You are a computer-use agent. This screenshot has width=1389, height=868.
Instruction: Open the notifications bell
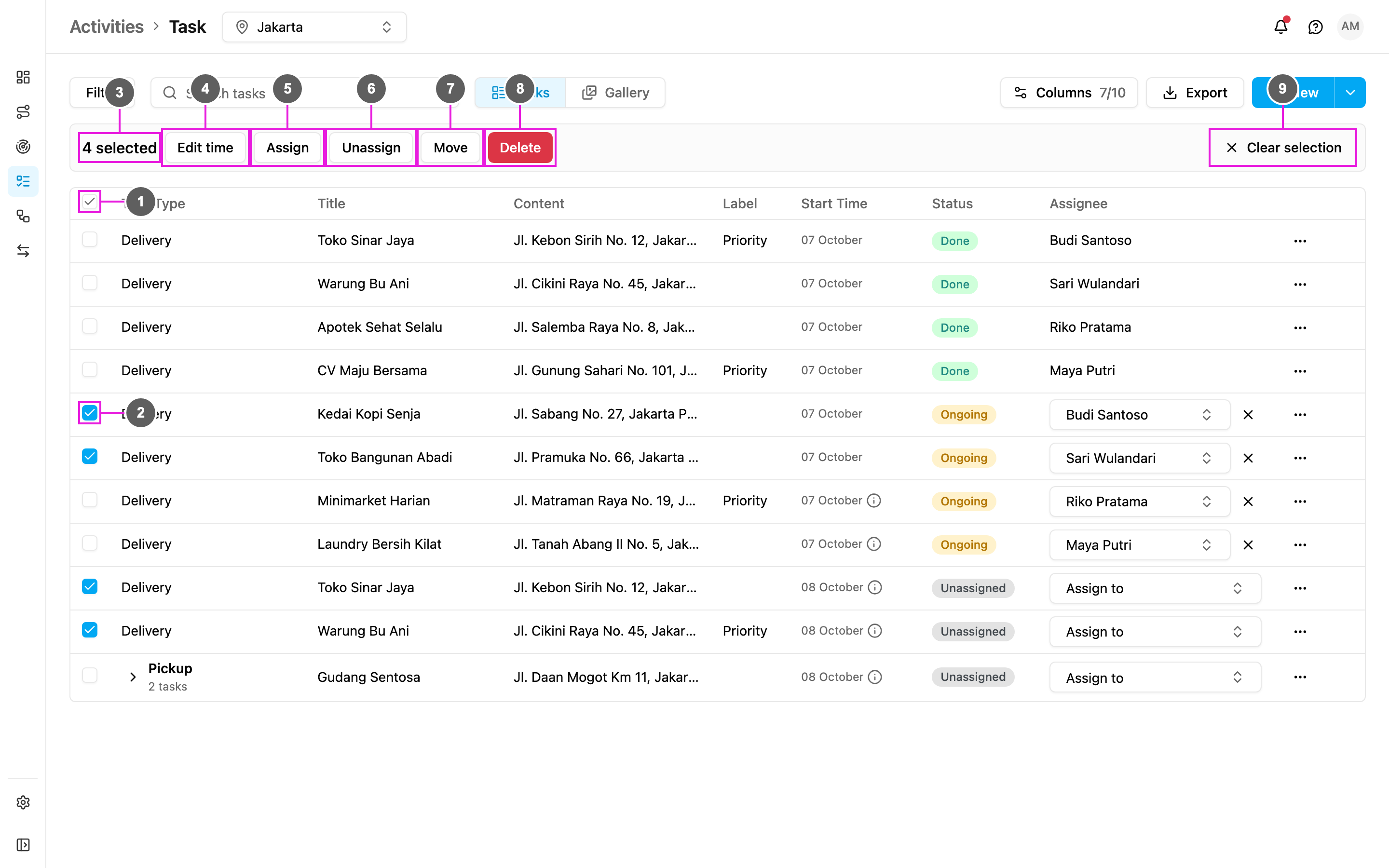pos(1280,27)
